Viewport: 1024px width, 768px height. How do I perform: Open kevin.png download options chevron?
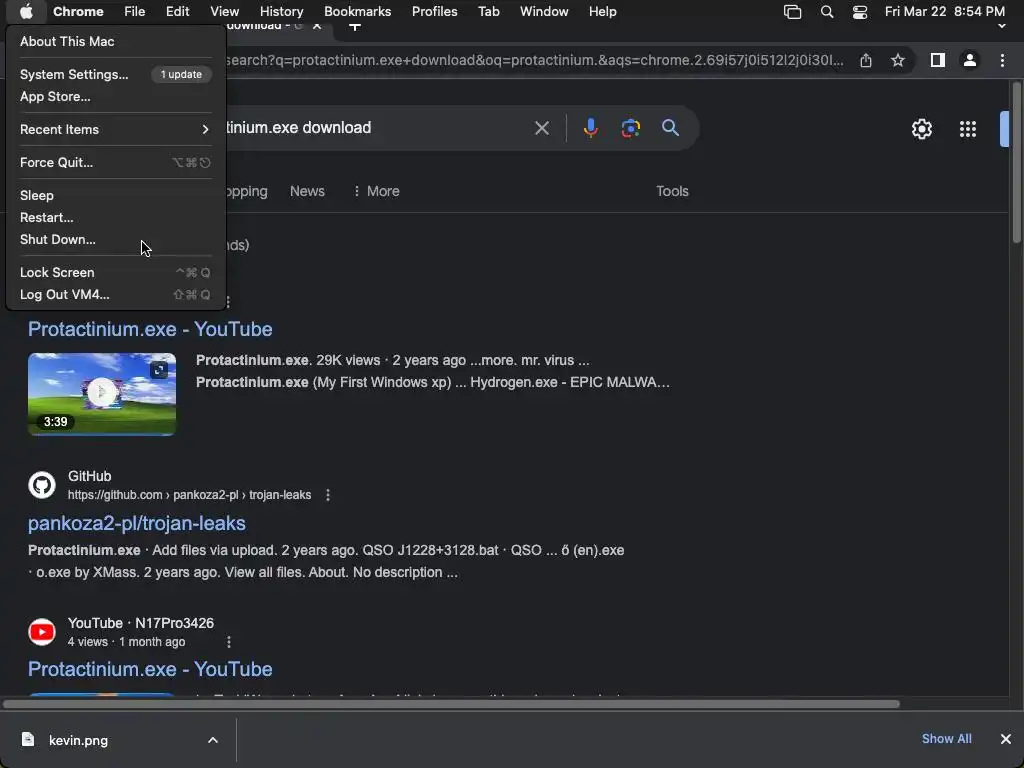point(213,740)
